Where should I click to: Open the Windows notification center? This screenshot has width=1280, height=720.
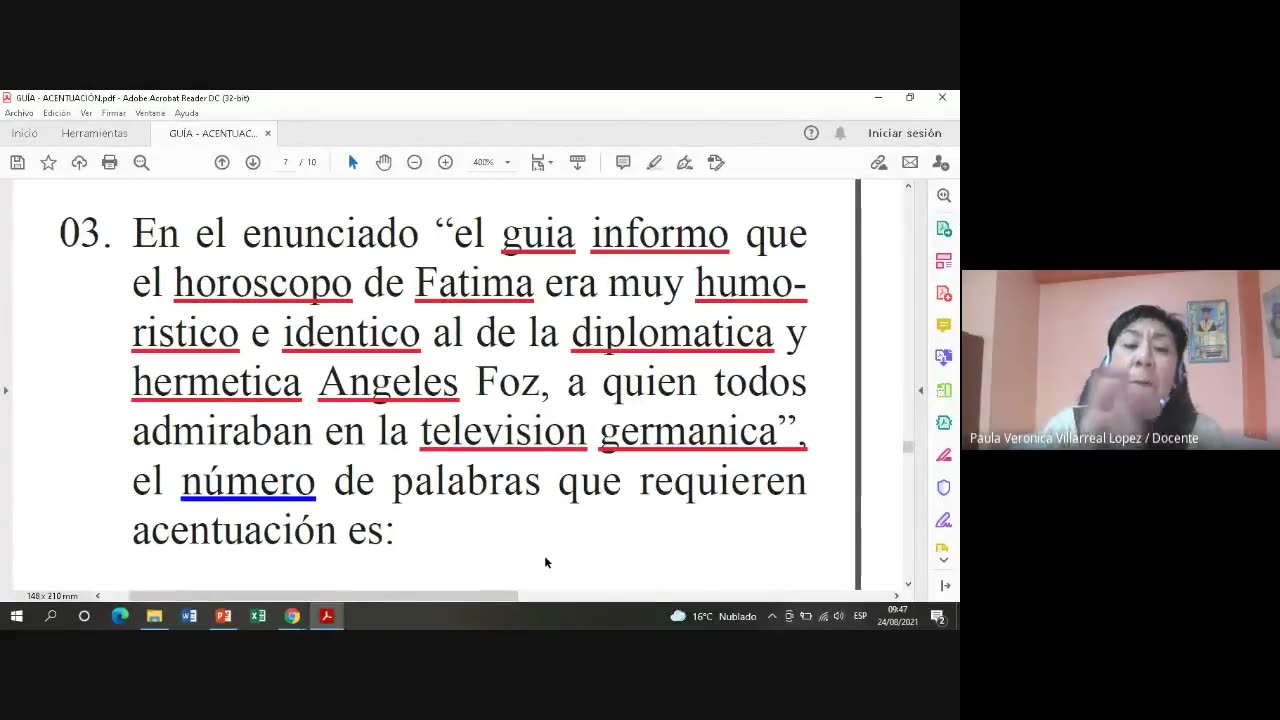pyautogui.click(x=938, y=616)
